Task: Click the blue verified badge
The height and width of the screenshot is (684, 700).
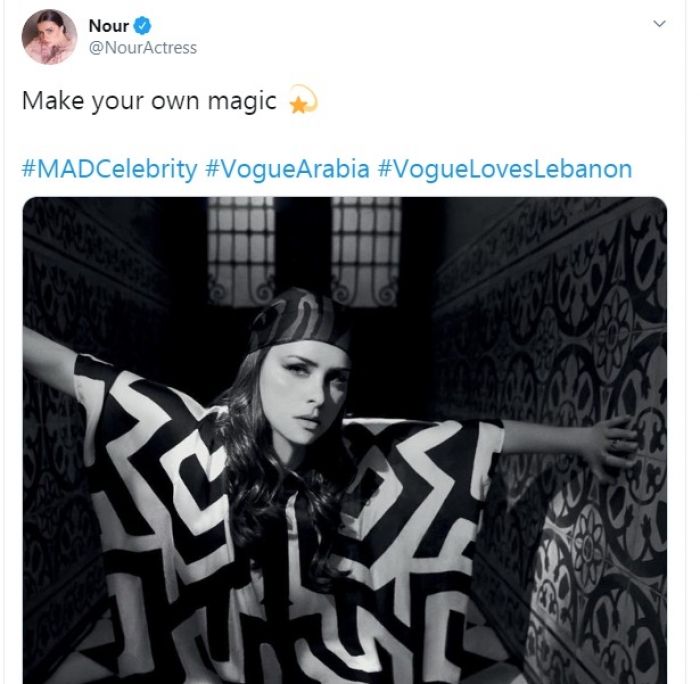Action: pyautogui.click(x=143, y=26)
